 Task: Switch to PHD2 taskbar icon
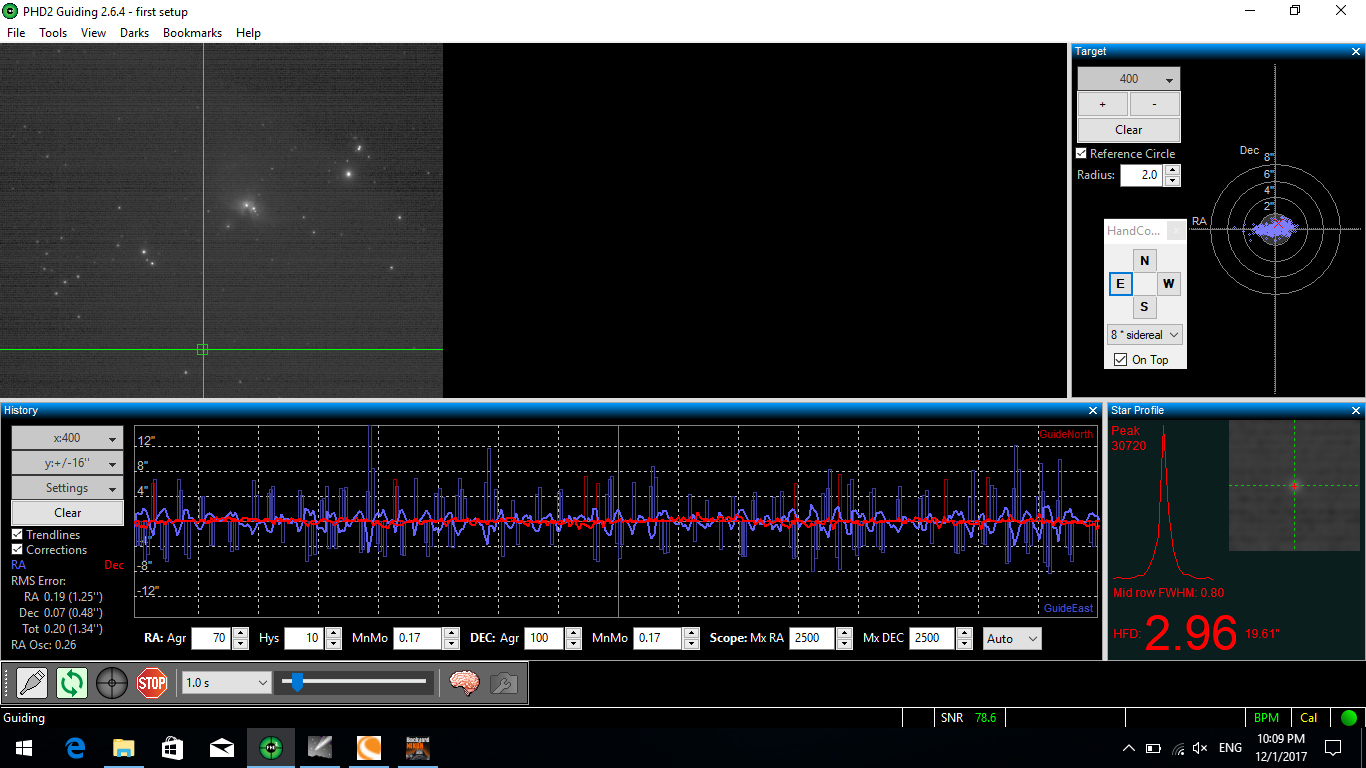pos(270,748)
